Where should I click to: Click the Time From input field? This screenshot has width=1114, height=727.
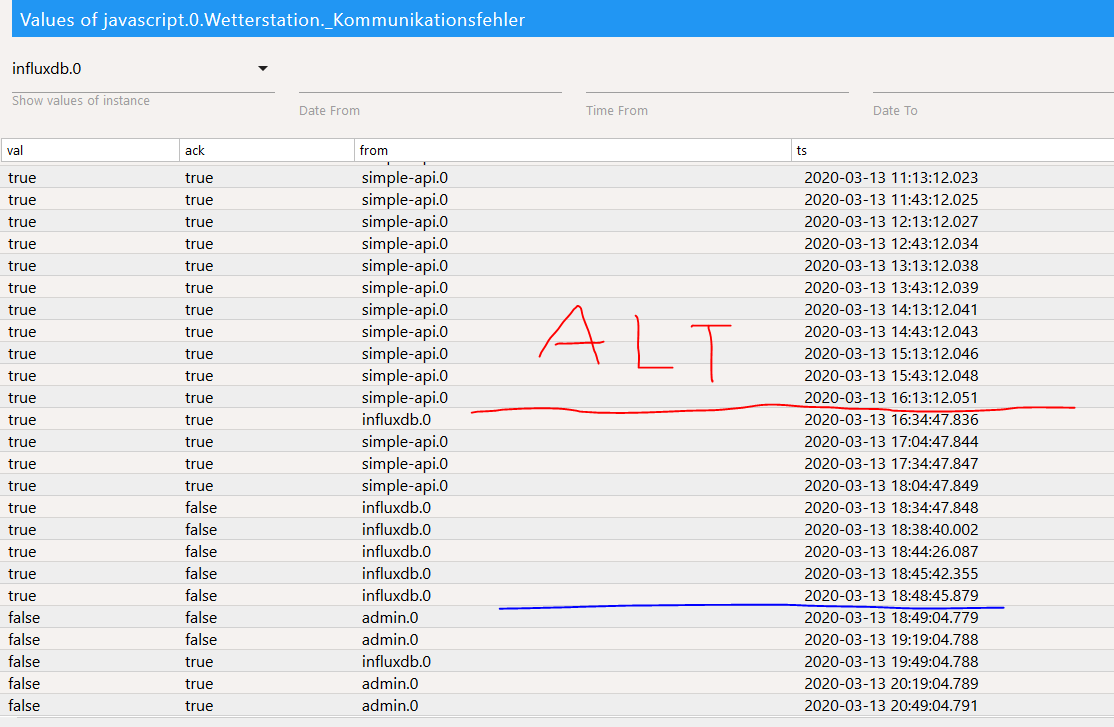click(717, 78)
